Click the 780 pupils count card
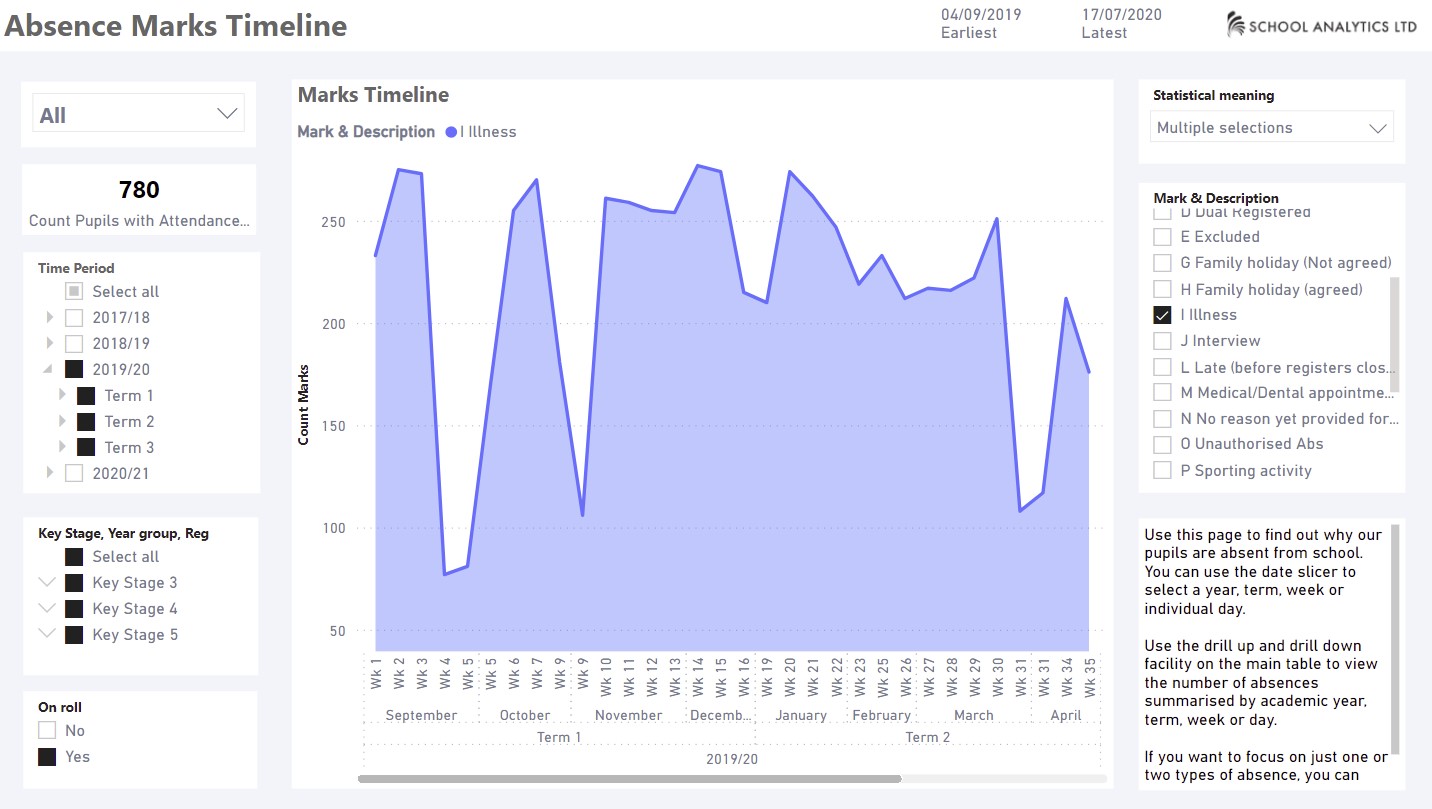This screenshot has width=1432, height=809. point(139,200)
